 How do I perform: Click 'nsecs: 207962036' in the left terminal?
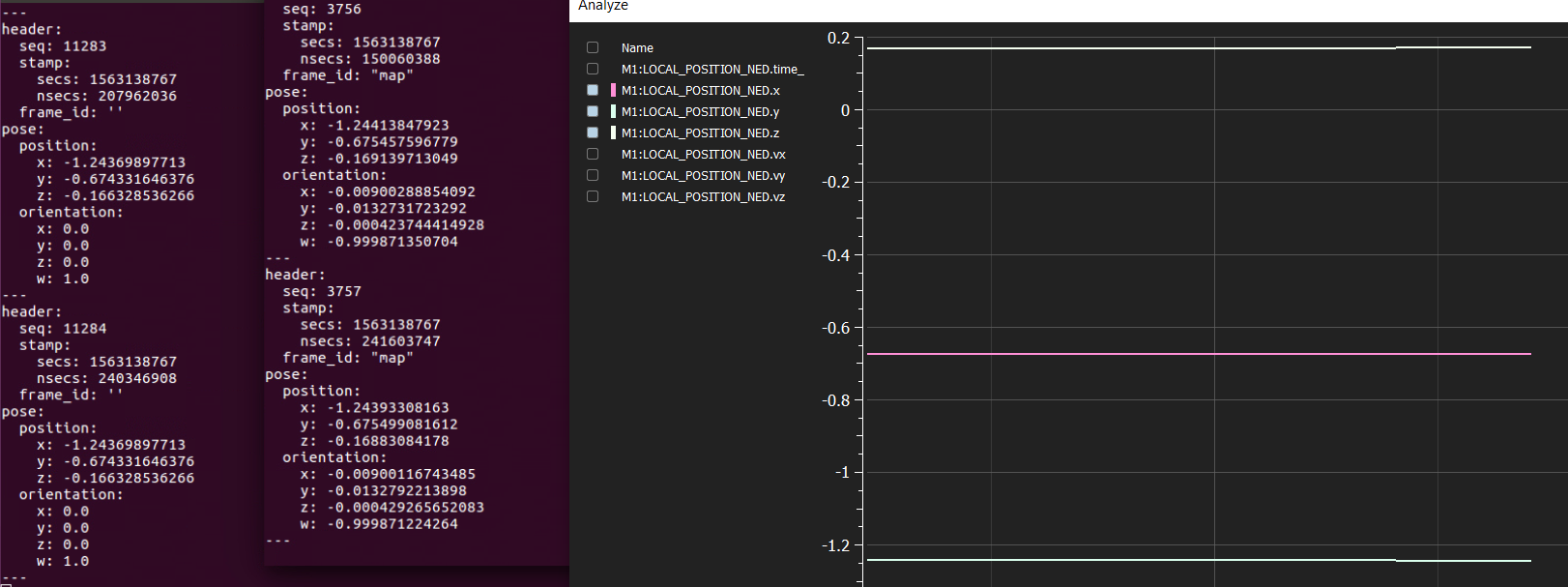tap(106, 96)
